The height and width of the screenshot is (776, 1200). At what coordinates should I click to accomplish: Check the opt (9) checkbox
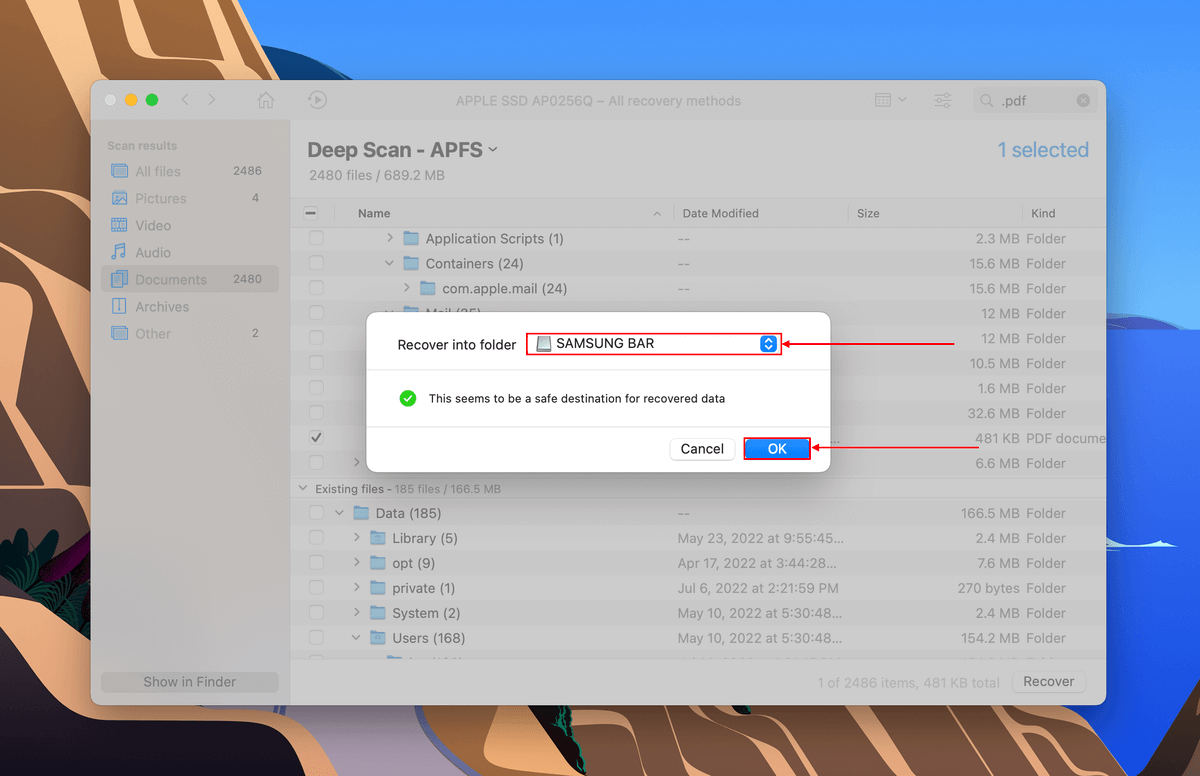(x=316, y=563)
